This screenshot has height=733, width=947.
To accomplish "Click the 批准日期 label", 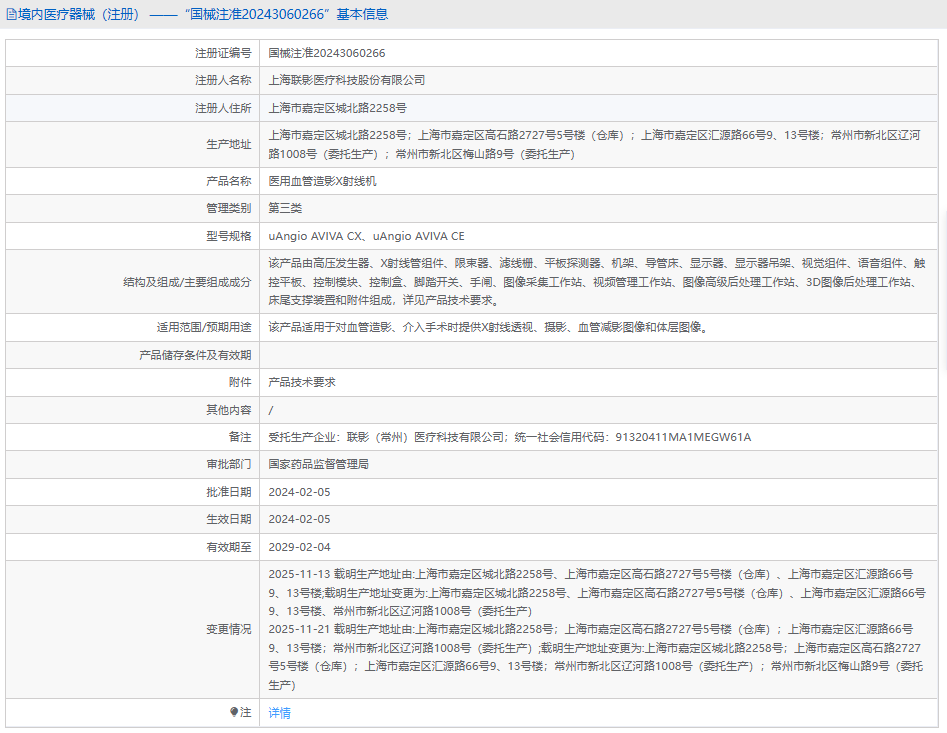I will point(228,492).
